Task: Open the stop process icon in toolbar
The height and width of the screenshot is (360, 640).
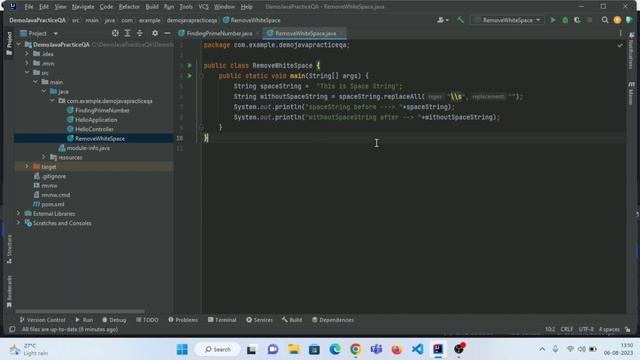Action: (589, 20)
